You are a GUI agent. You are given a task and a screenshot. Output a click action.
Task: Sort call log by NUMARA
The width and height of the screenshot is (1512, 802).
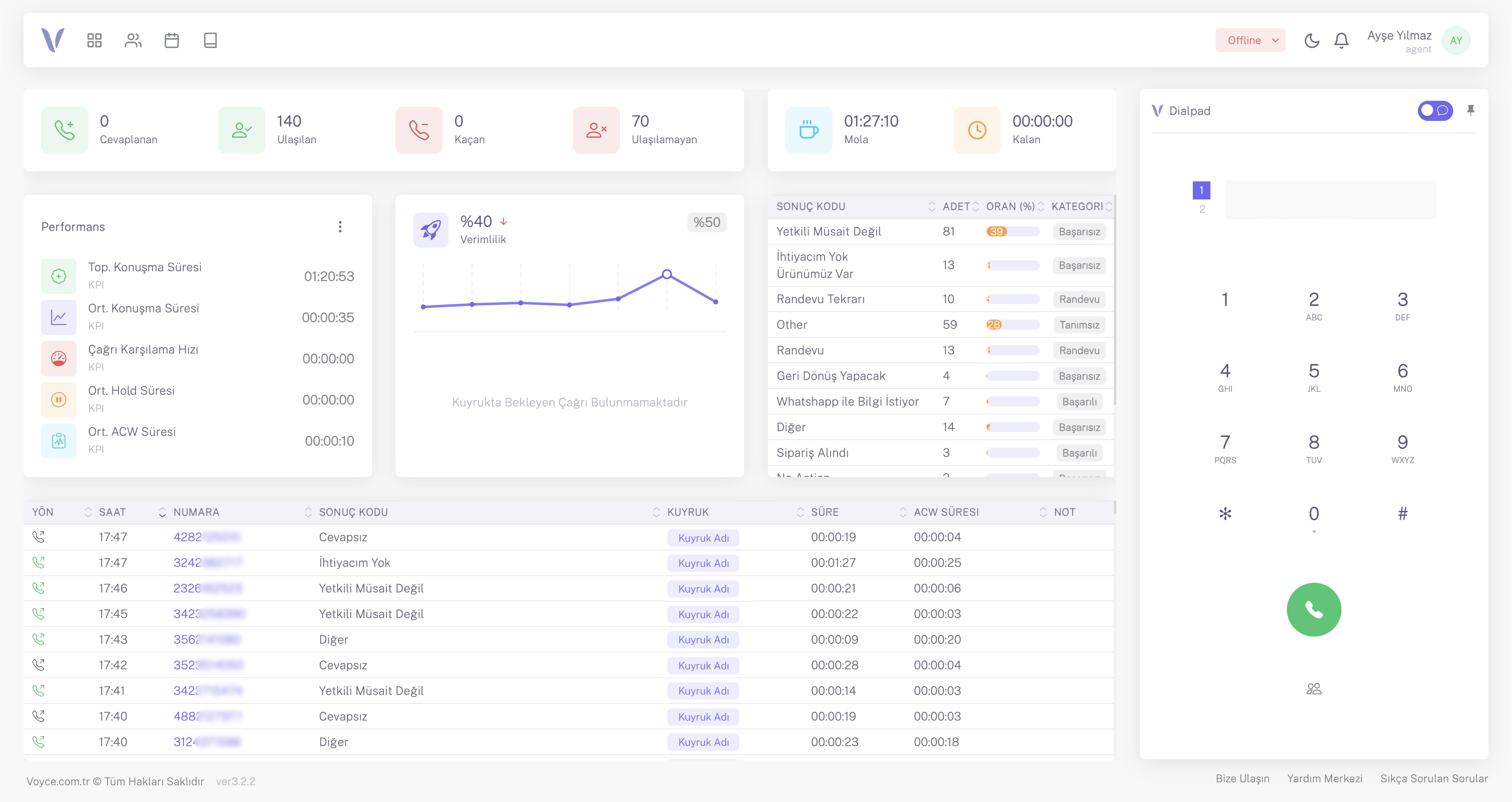pyautogui.click(x=307, y=512)
